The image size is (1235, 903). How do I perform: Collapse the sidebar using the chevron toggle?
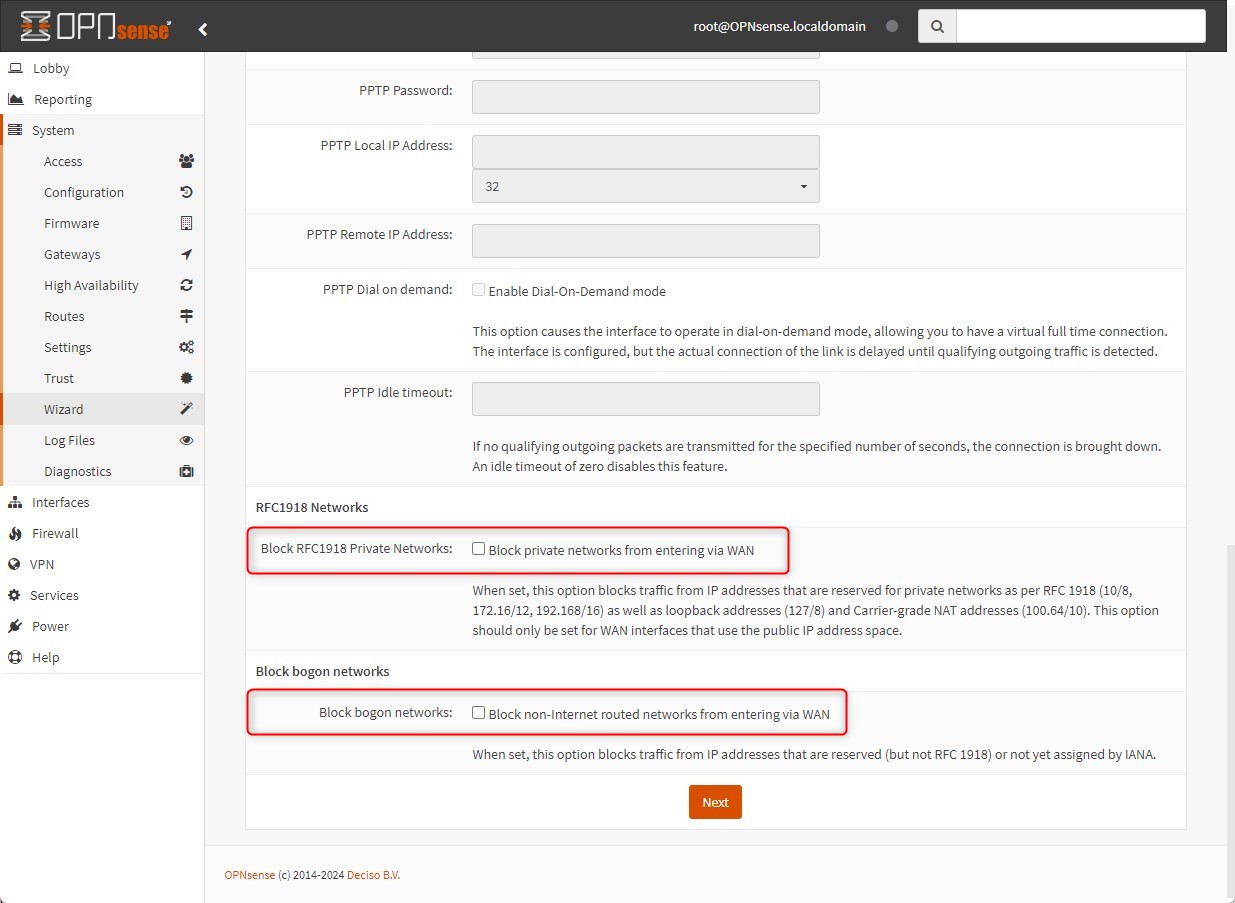[203, 29]
